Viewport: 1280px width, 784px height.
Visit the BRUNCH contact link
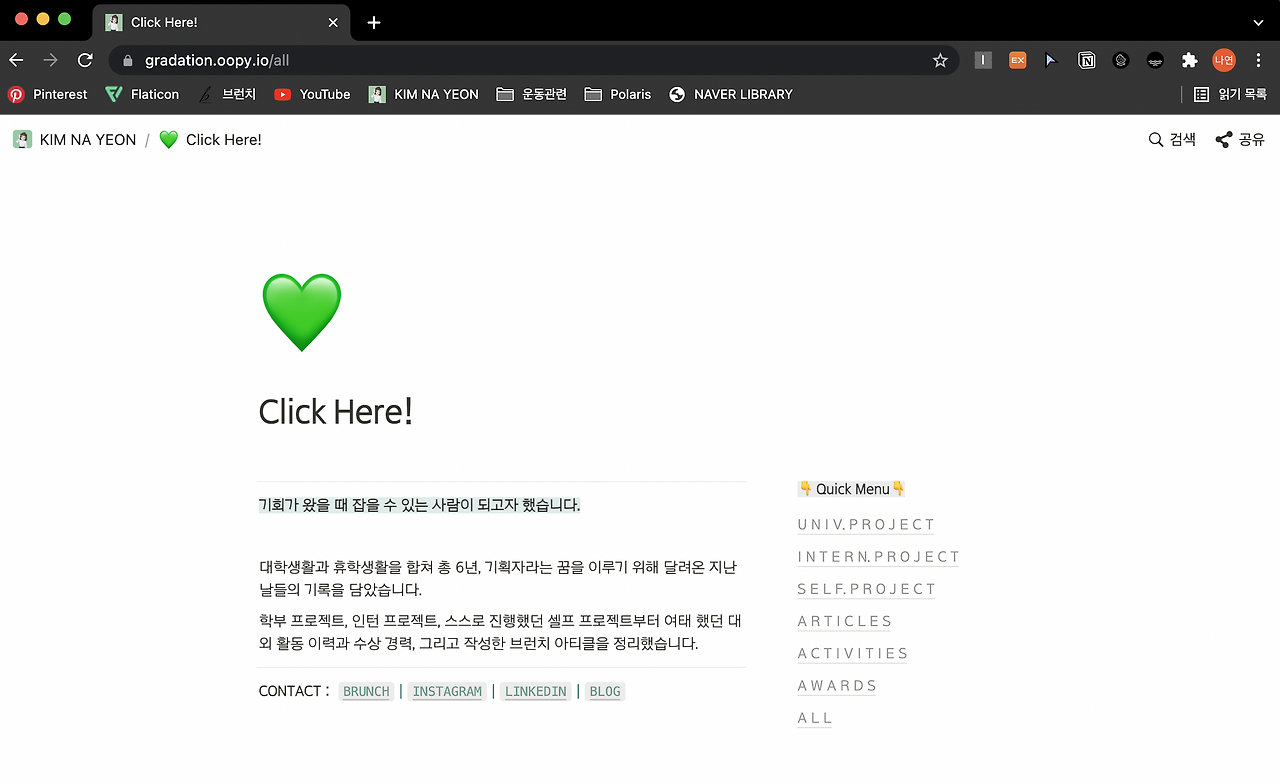click(x=366, y=691)
